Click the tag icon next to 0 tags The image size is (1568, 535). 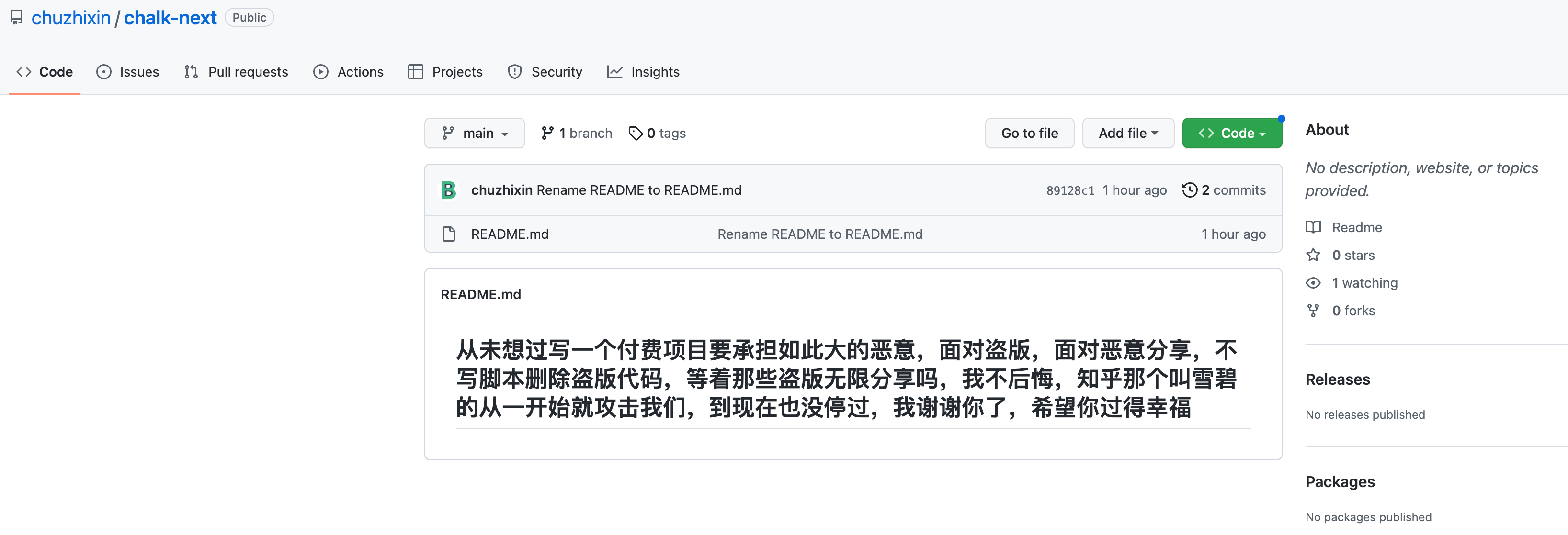(x=635, y=133)
